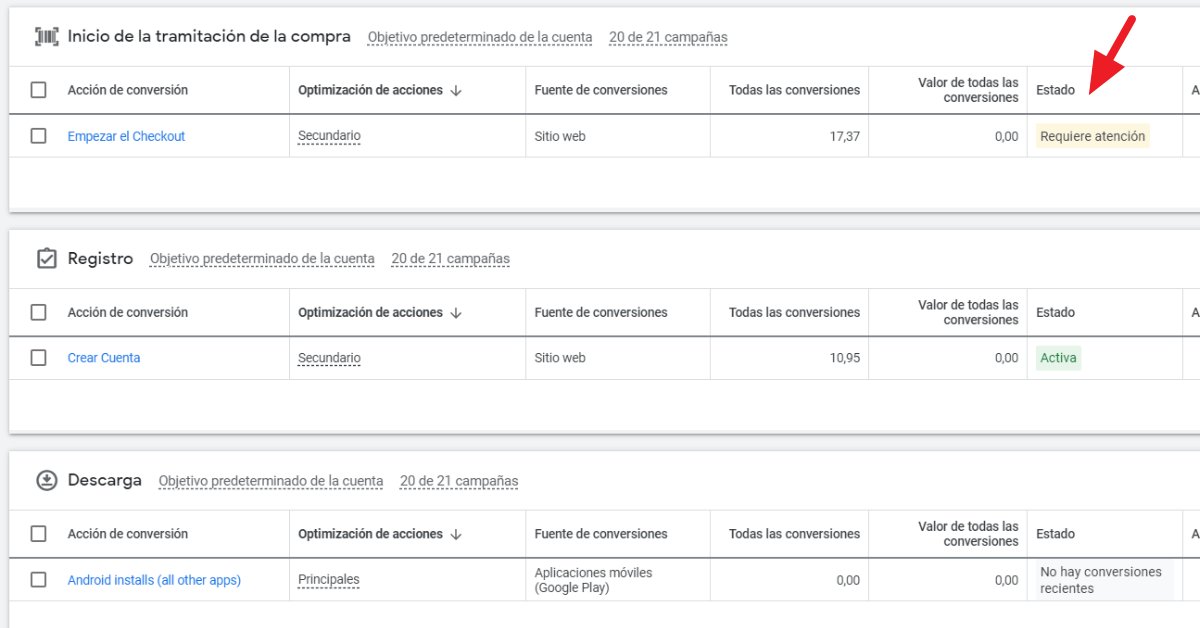Toggle the select-all checkbox in the Descarga table
The width and height of the screenshot is (1200, 628).
click(x=38, y=534)
